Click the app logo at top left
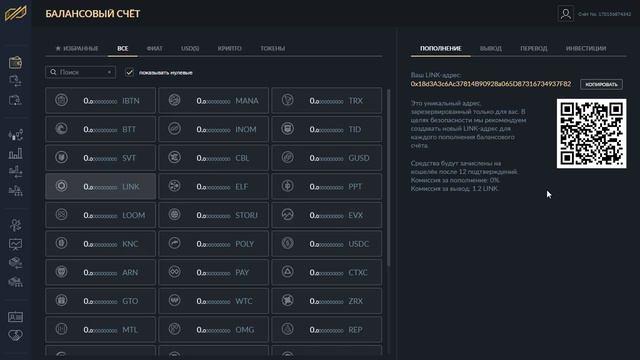This screenshot has width=640, height=360. click(16, 13)
